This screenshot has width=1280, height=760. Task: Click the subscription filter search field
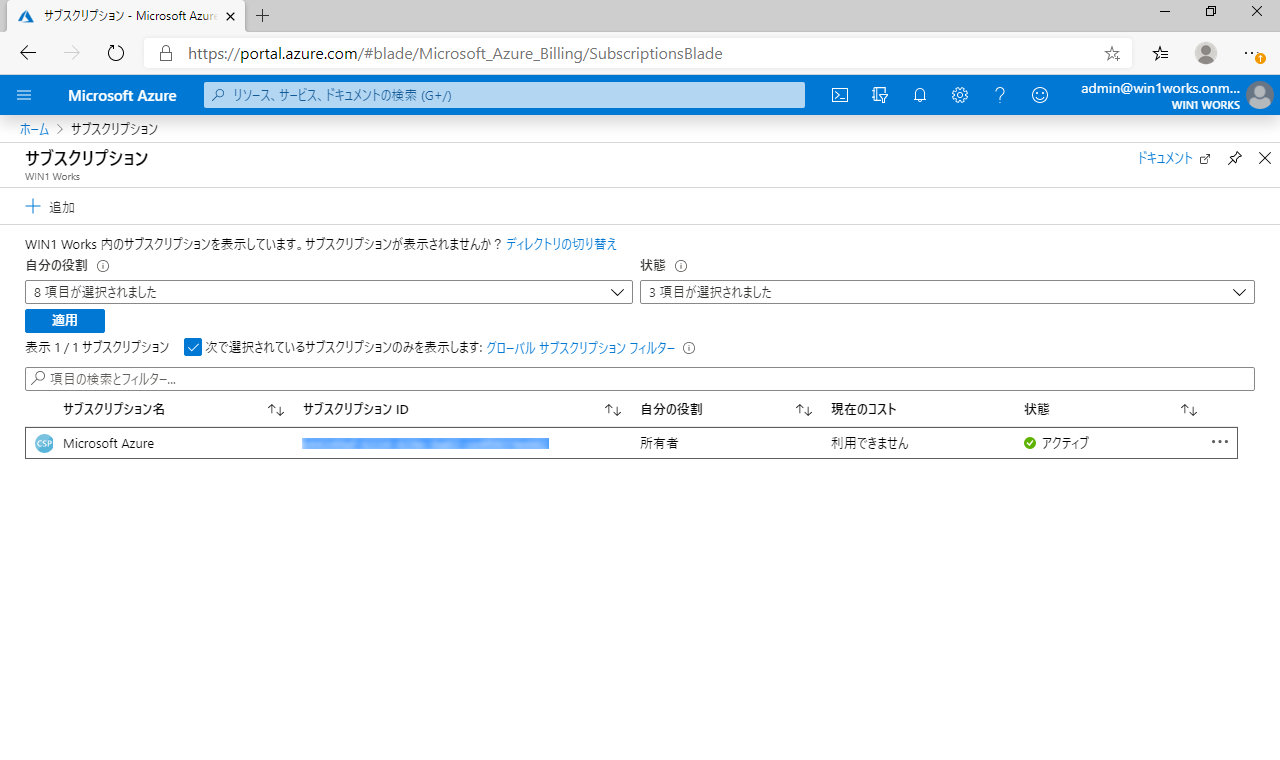(640, 379)
